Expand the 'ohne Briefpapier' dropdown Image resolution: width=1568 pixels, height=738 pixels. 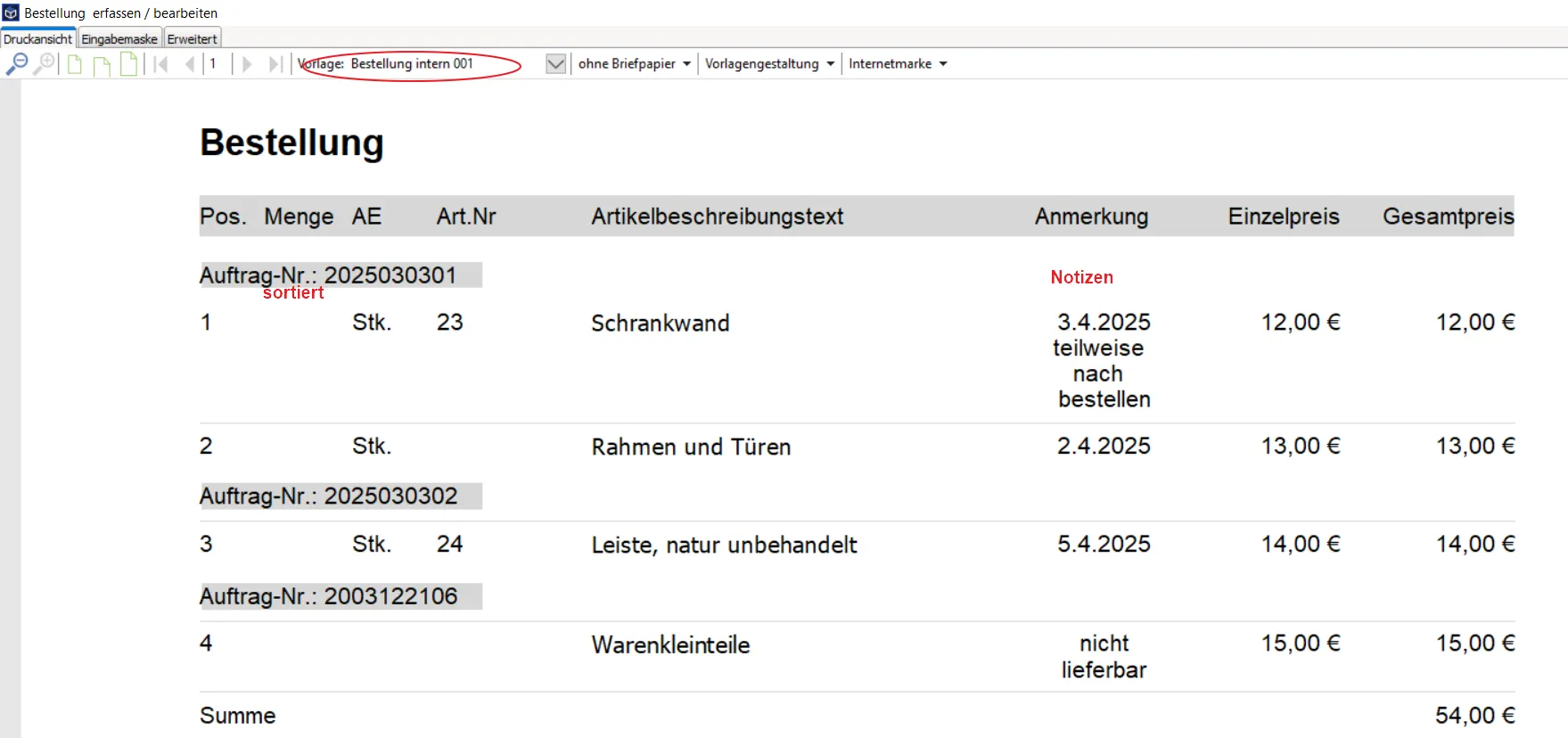click(634, 64)
